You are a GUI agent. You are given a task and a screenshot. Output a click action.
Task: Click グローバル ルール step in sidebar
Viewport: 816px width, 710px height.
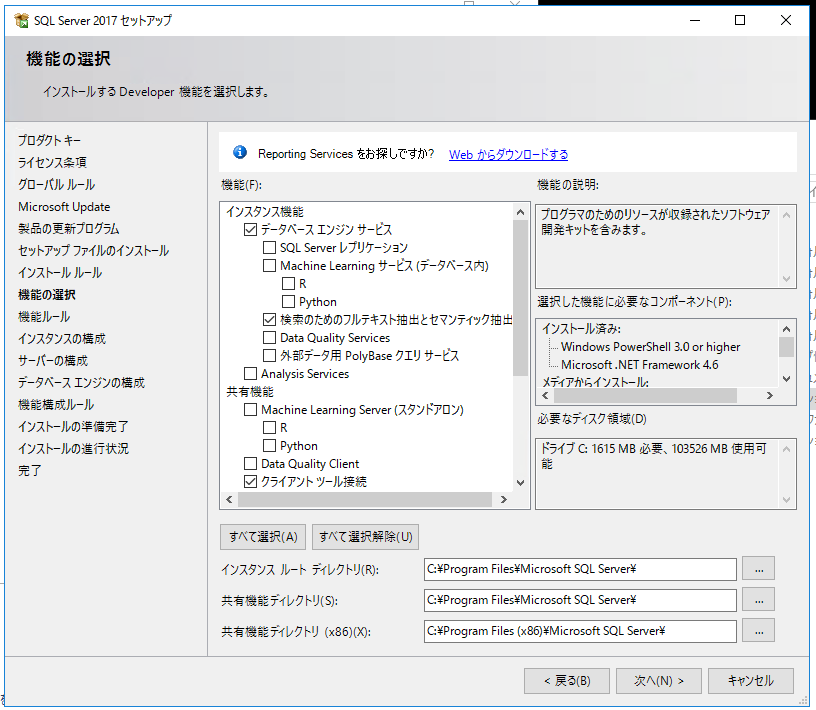[x=57, y=185]
